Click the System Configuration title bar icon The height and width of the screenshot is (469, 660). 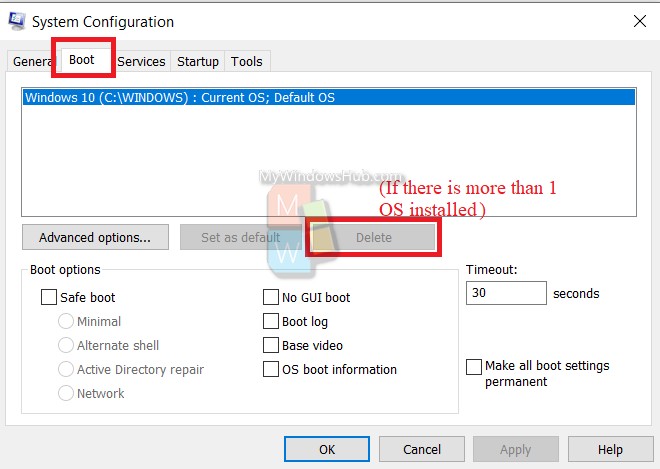[17, 21]
